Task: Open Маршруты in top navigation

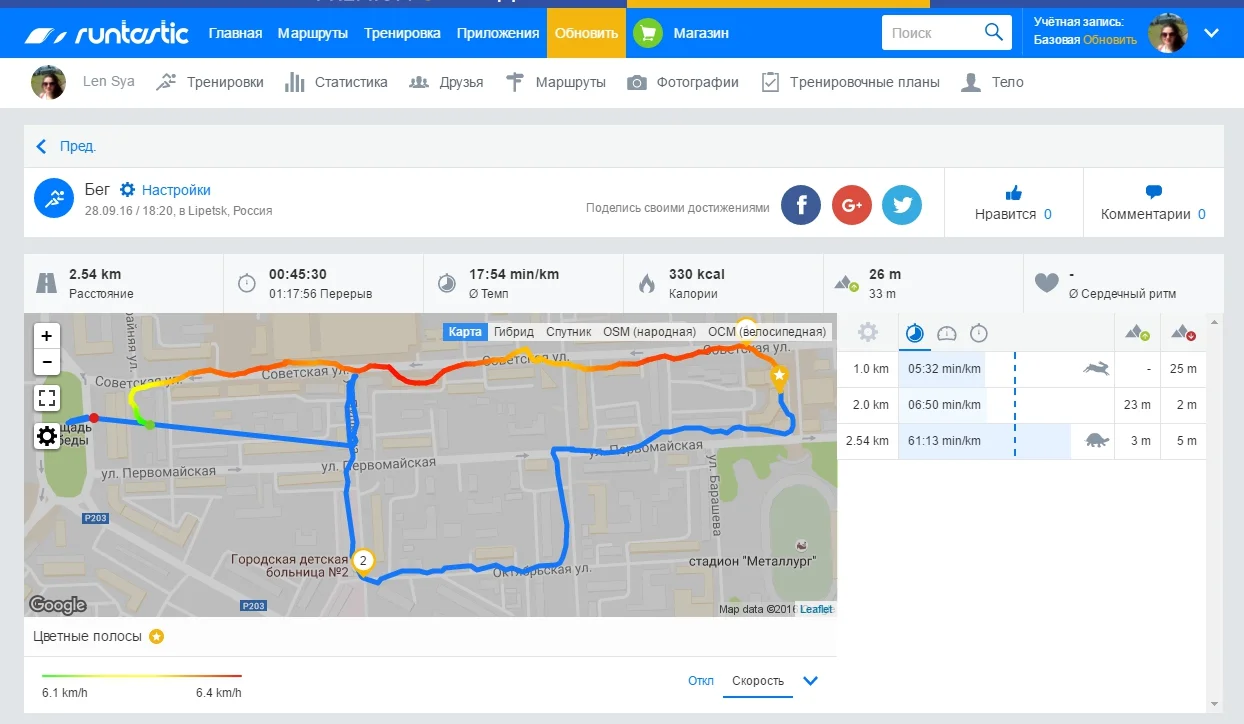Action: (x=313, y=33)
